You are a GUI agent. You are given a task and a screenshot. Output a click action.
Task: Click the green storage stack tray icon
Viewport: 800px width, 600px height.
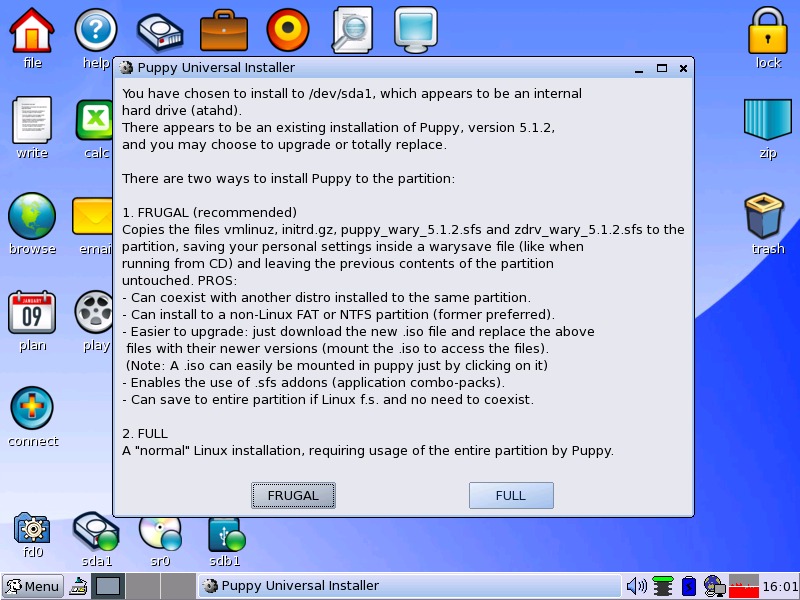click(x=663, y=586)
